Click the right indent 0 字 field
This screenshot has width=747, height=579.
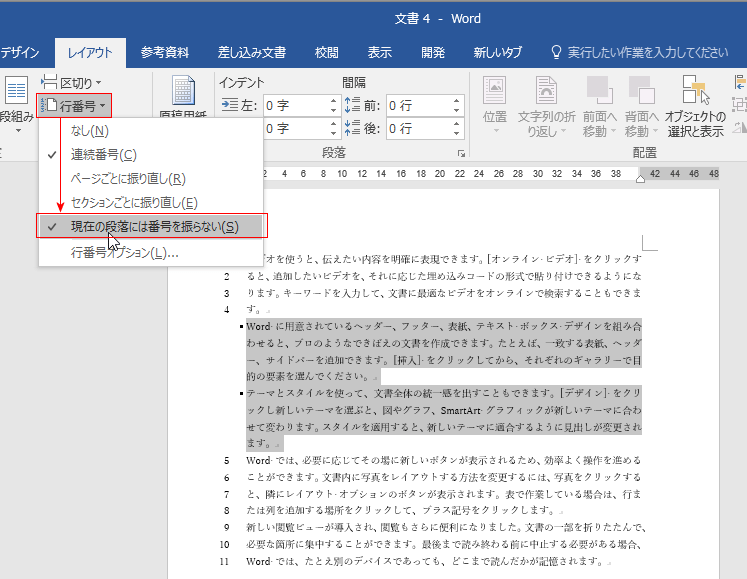coord(295,128)
